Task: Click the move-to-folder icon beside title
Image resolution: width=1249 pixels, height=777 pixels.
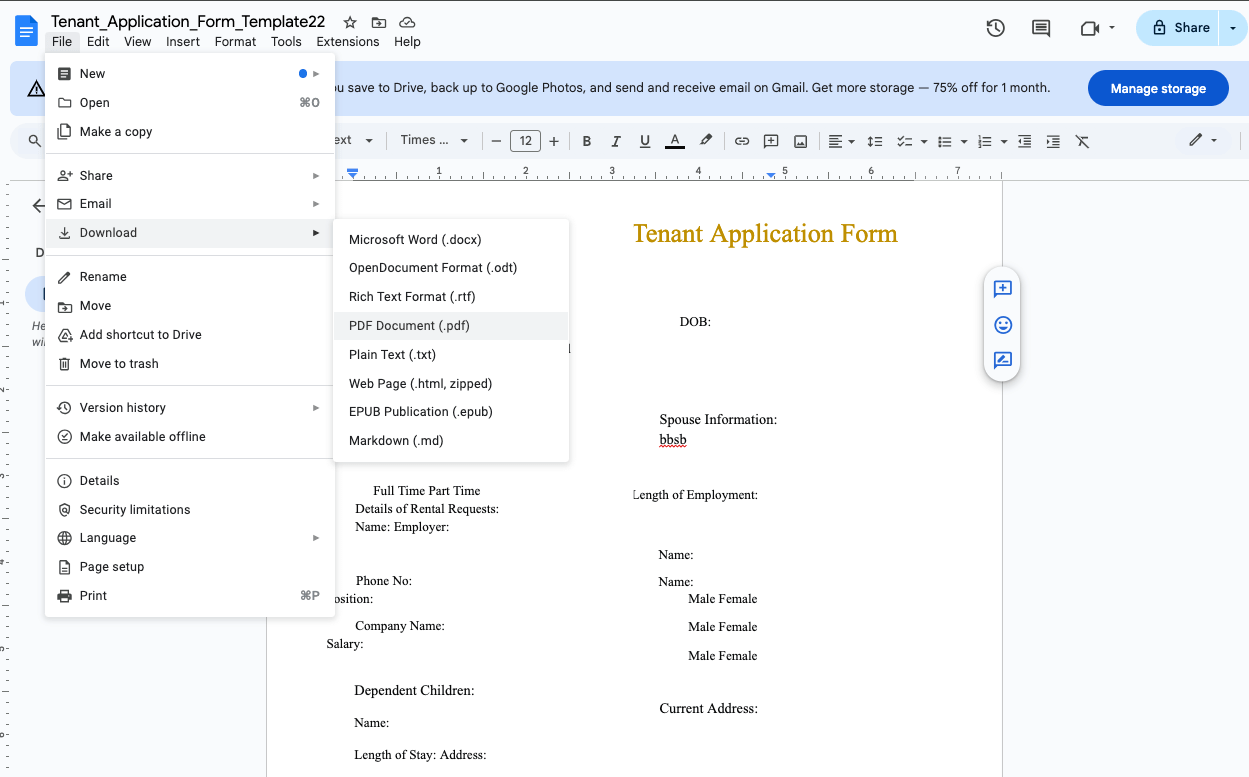Action: (378, 22)
